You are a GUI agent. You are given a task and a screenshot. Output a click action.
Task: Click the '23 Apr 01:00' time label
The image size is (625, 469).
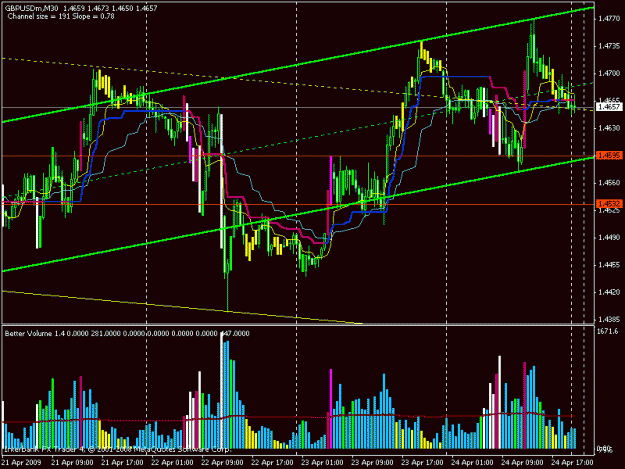click(x=322, y=462)
